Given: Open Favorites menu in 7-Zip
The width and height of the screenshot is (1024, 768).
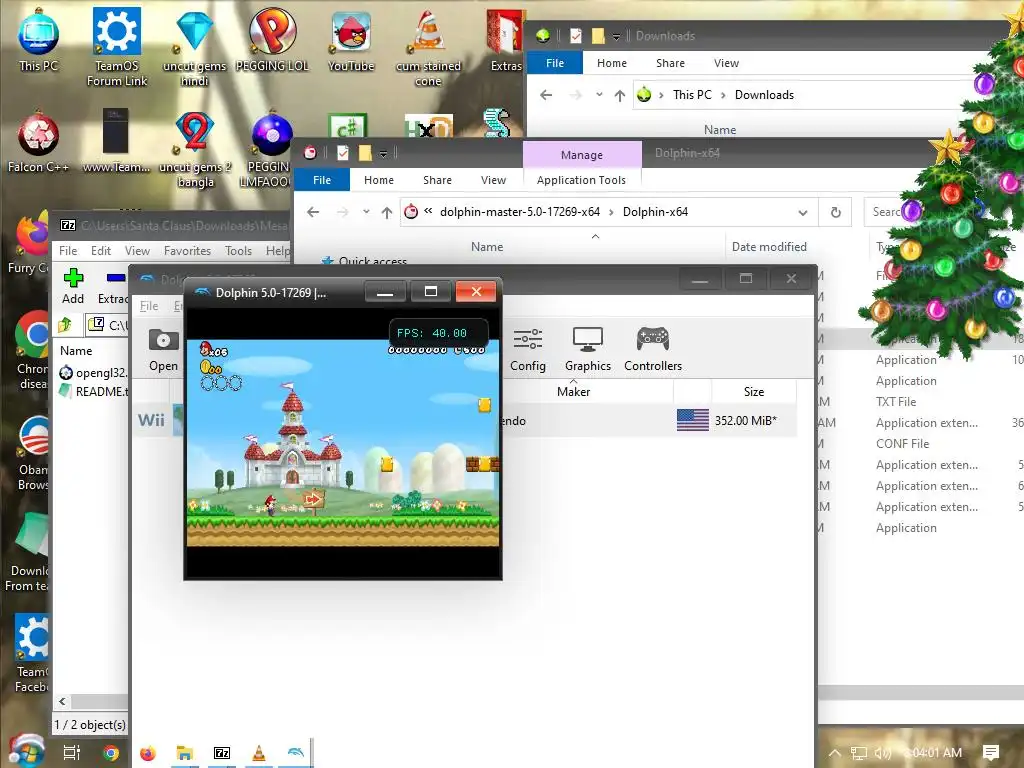Looking at the screenshot, I should click(x=187, y=251).
